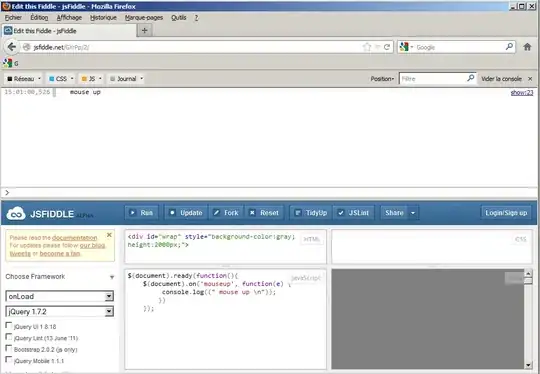Viewport: 540px width, 374px height.
Task: Click the search magnifier in Google box
Action: click(509, 46)
